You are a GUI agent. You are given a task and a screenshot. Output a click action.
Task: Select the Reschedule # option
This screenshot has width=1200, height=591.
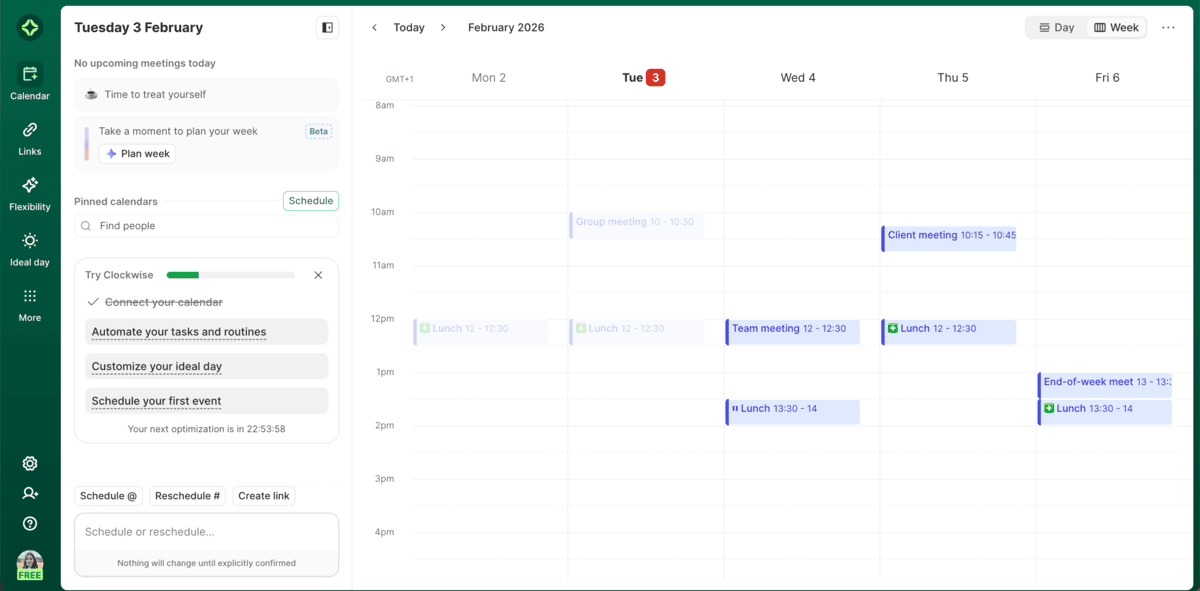click(x=187, y=495)
